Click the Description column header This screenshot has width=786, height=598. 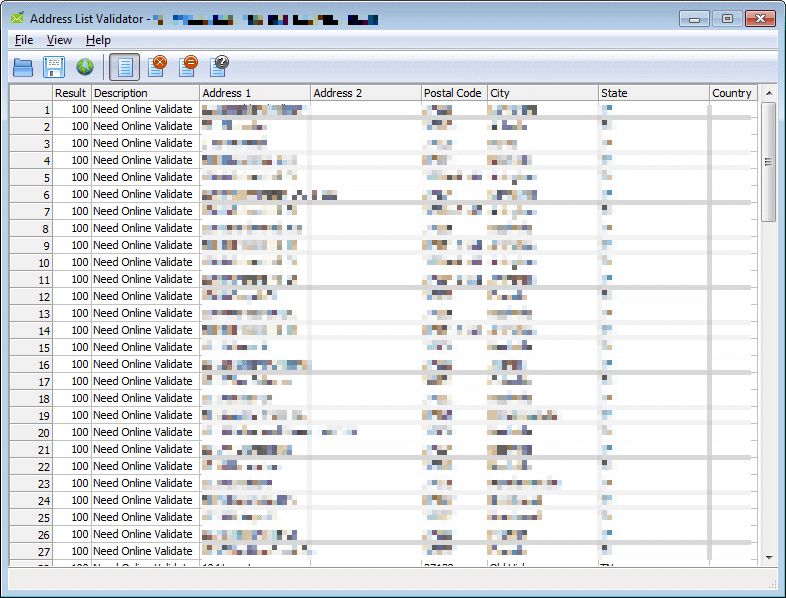tap(145, 93)
